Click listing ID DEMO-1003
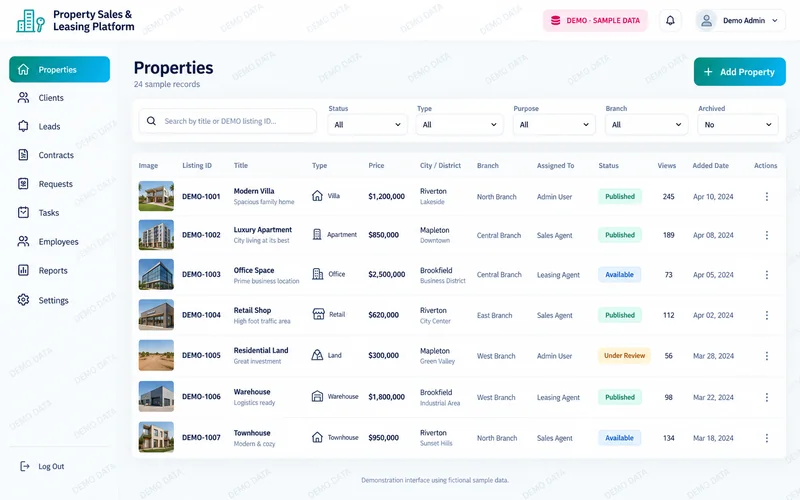800x500 pixels. (201, 274)
